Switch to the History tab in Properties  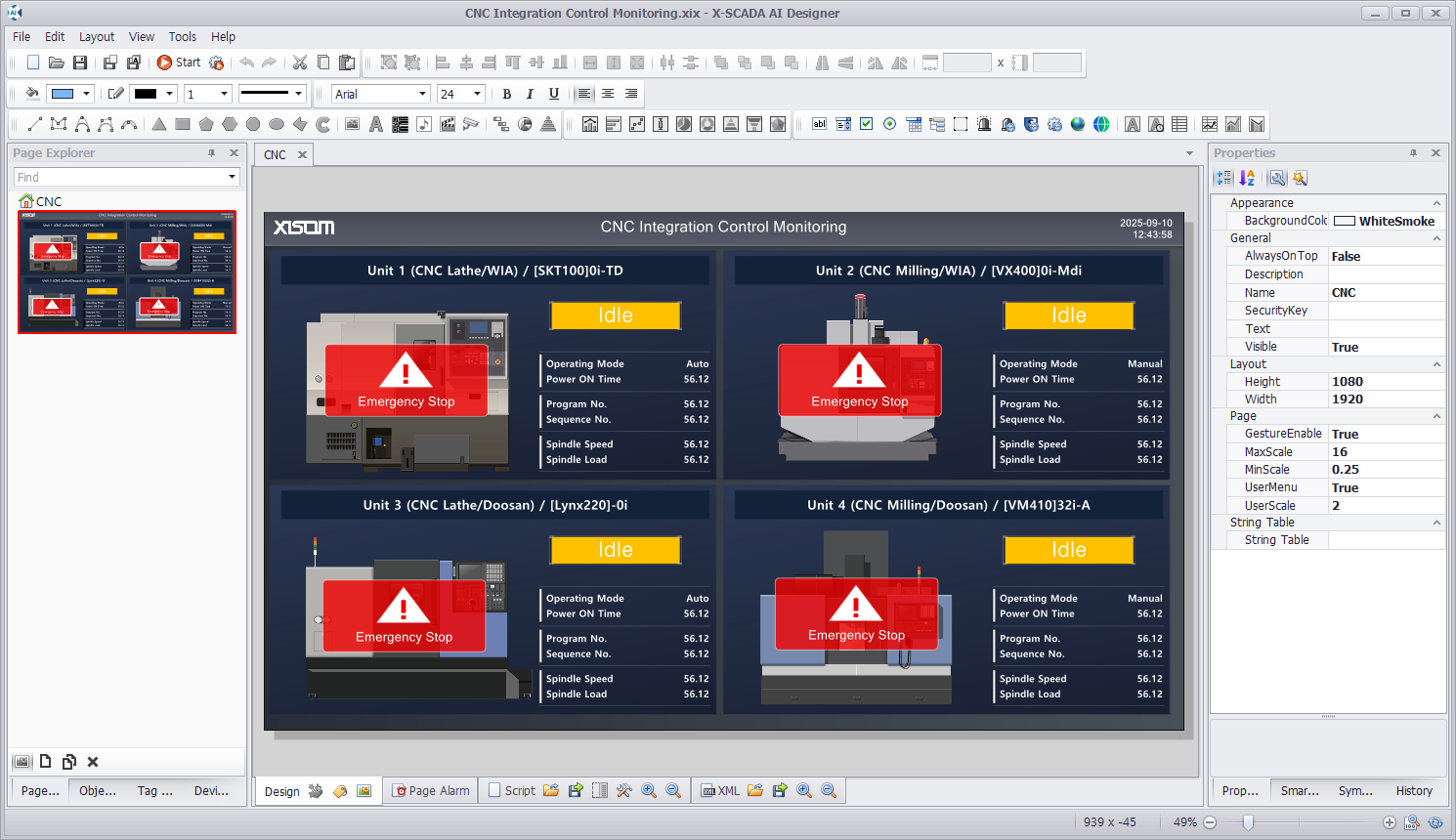pos(1414,791)
